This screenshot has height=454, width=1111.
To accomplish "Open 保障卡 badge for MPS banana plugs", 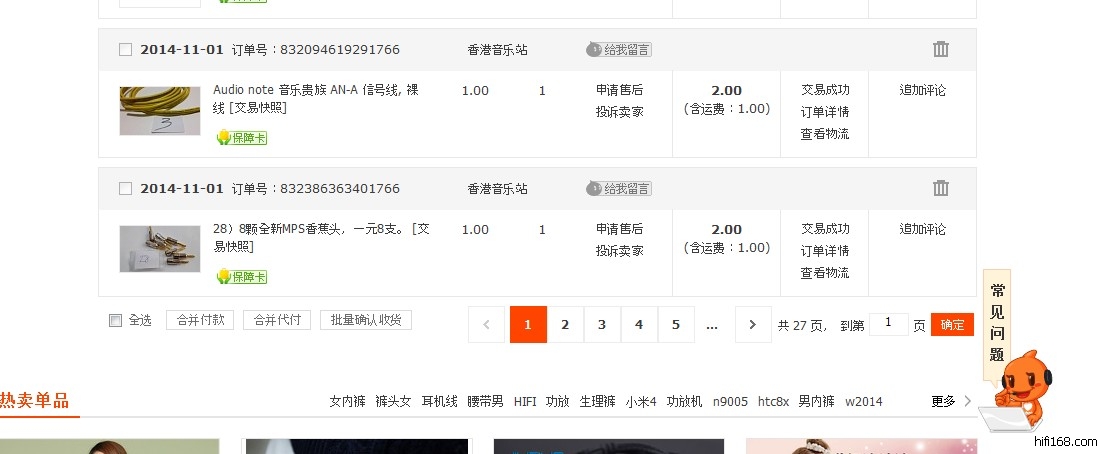I will tap(241, 276).
